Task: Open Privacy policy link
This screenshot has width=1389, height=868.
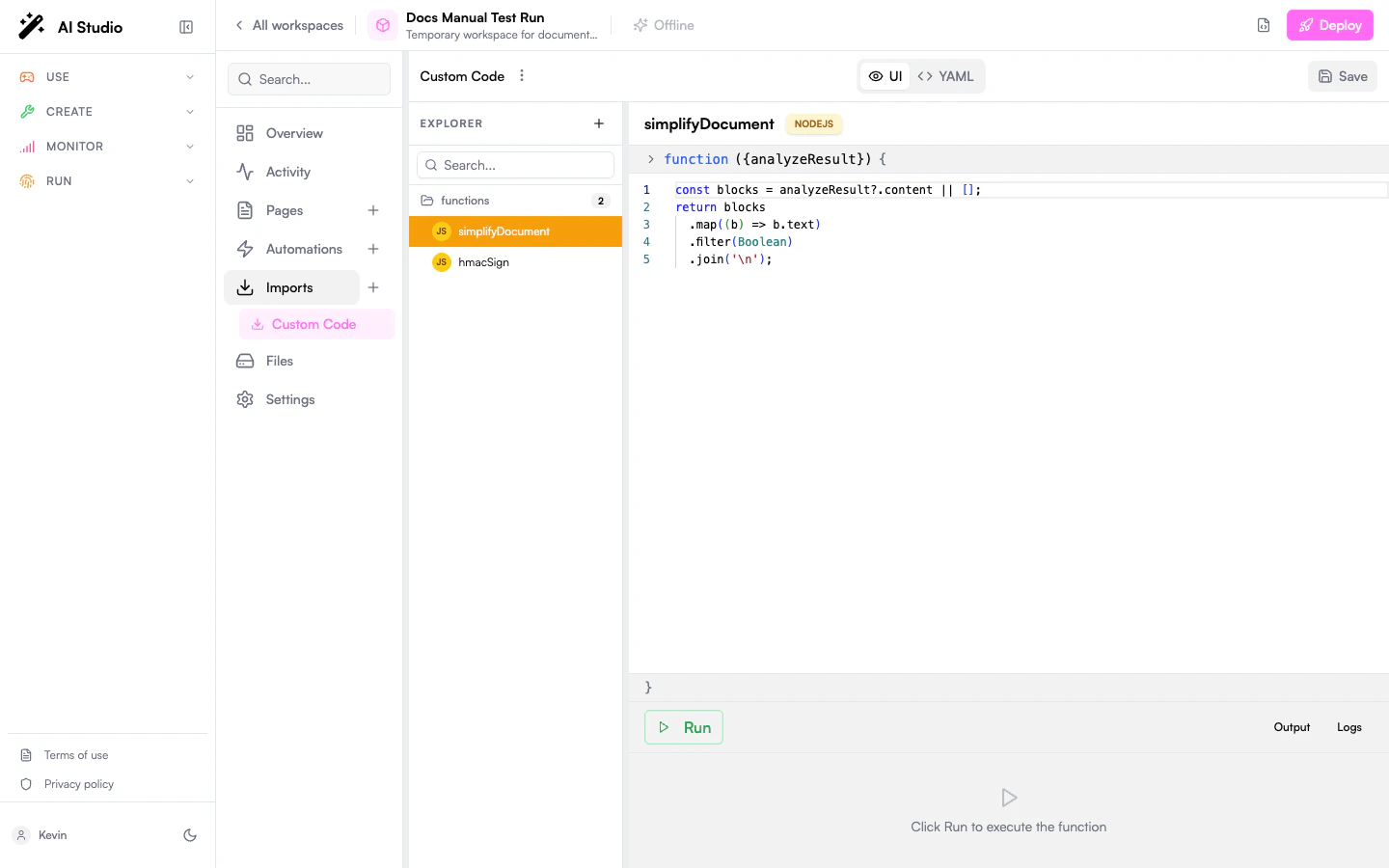Action: [x=78, y=784]
